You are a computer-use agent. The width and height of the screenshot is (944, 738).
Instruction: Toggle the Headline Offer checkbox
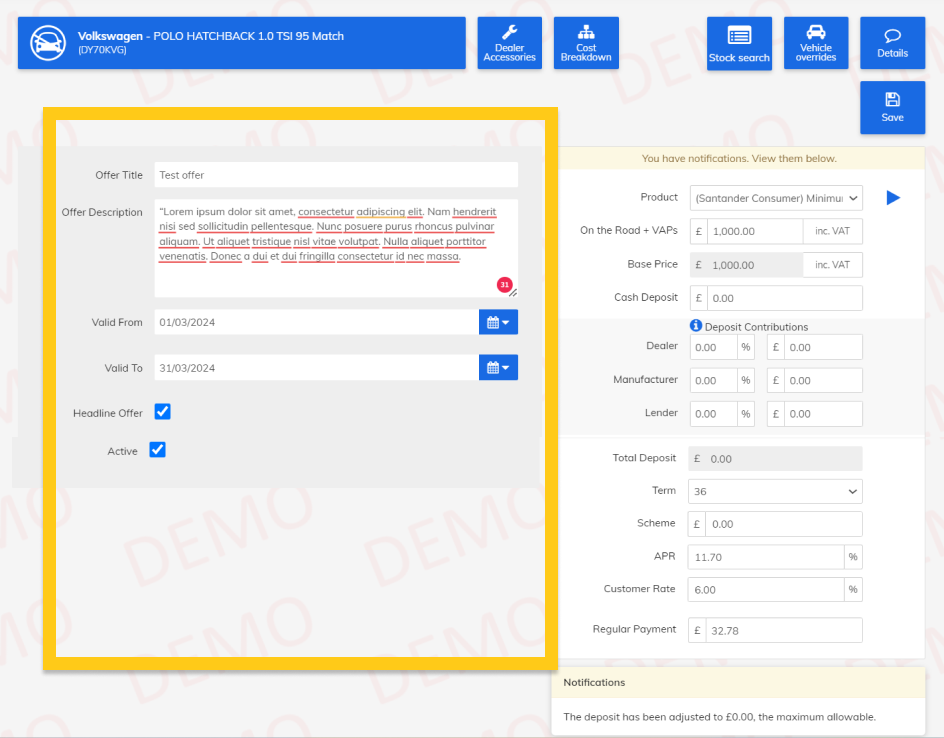[x=163, y=412]
